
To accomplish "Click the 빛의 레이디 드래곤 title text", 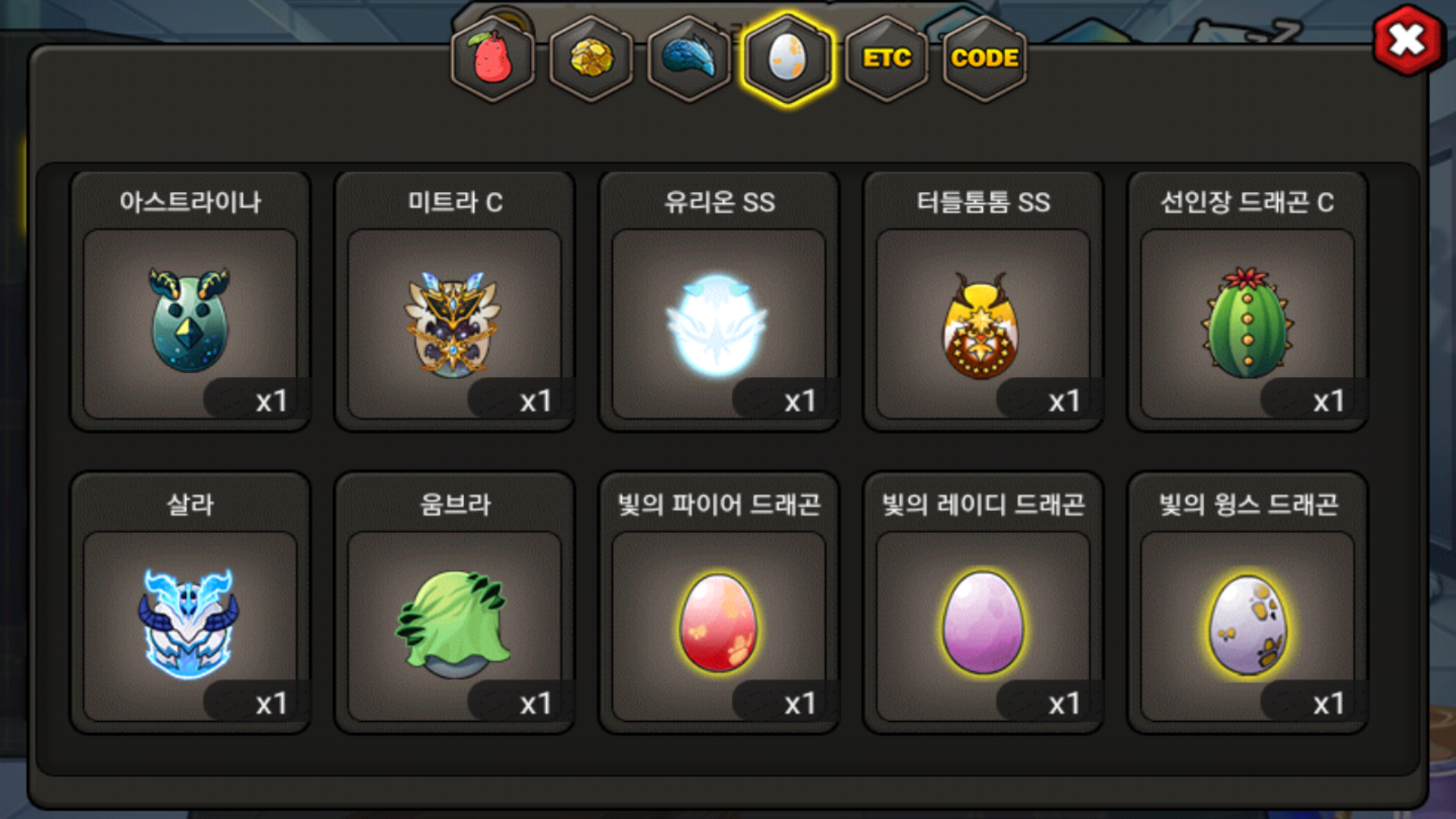I will click(983, 505).
